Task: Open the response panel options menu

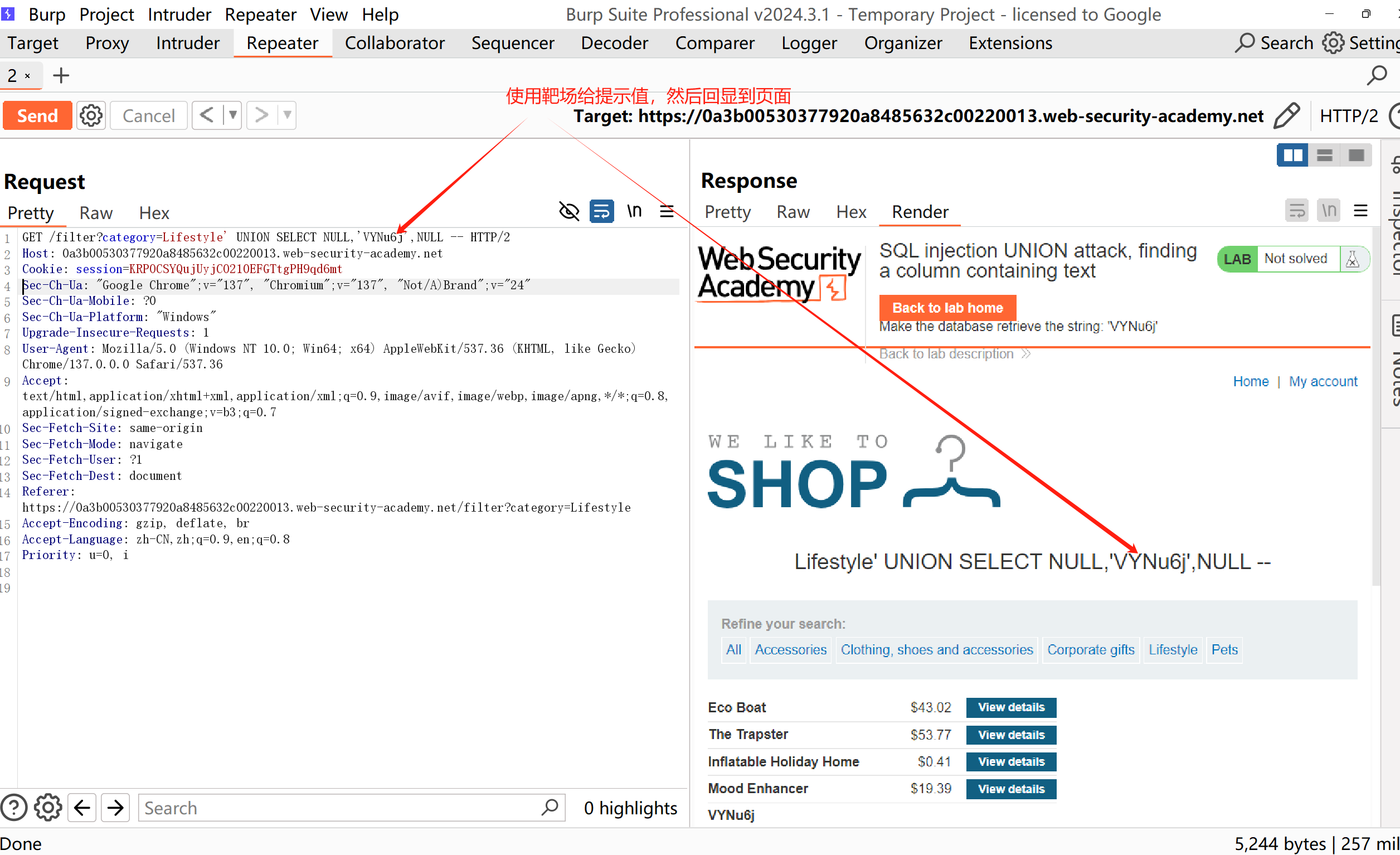Action: point(1360,211)
